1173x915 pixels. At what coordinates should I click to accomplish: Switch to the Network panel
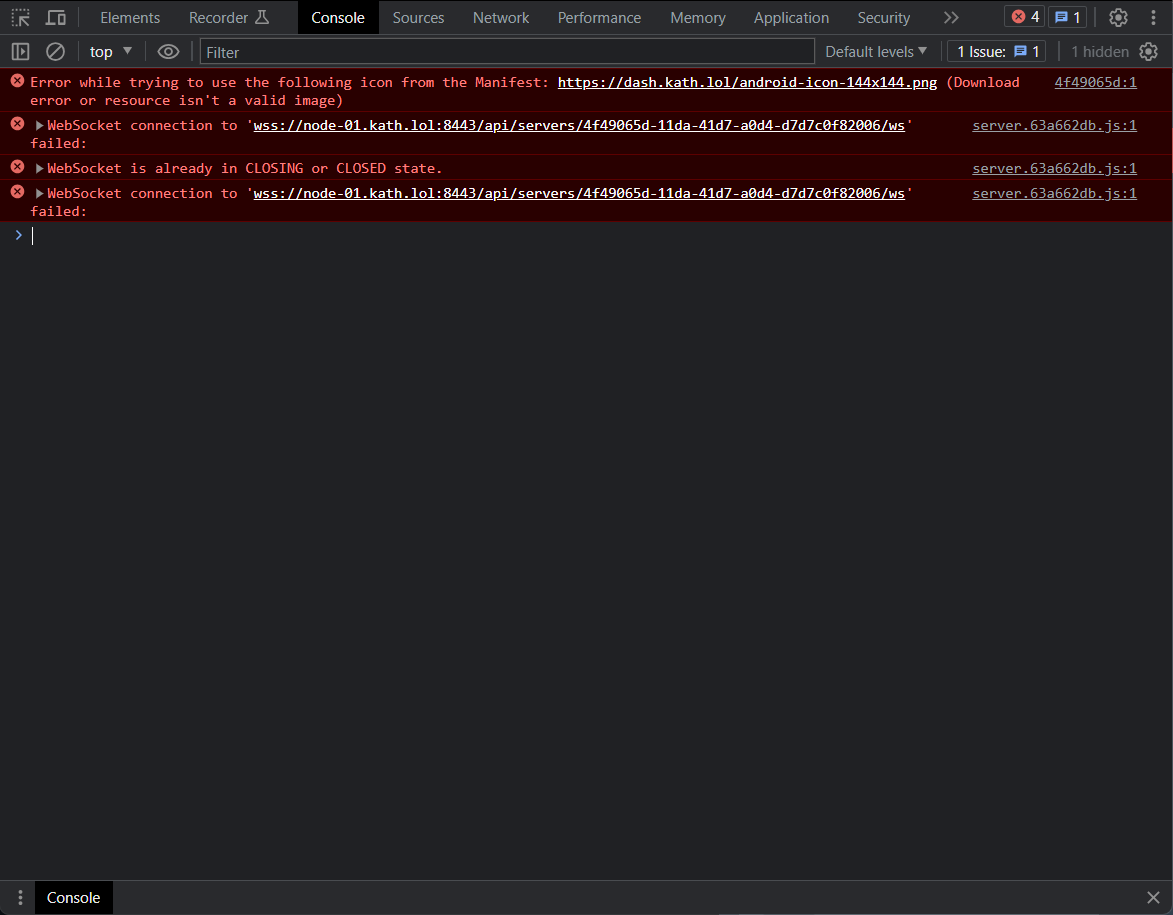coord(500,17)
